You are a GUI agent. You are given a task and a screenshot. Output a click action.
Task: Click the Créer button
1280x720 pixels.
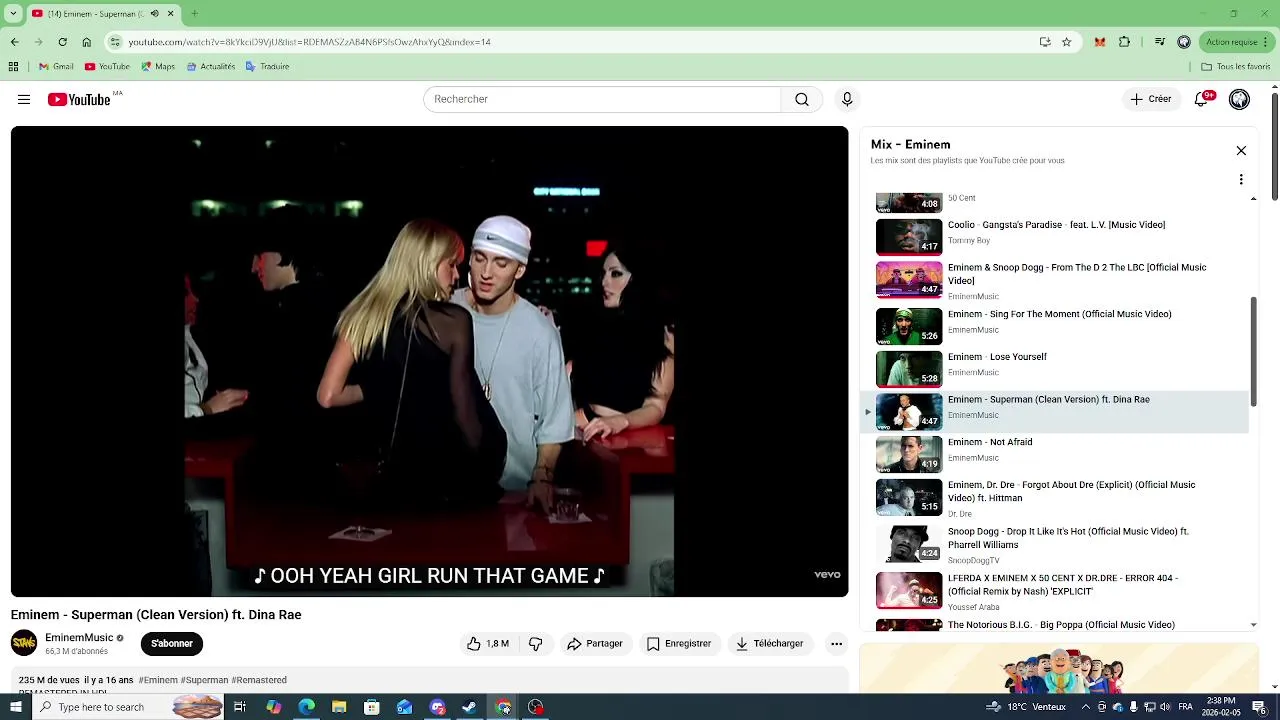(x=1151, y=99)
